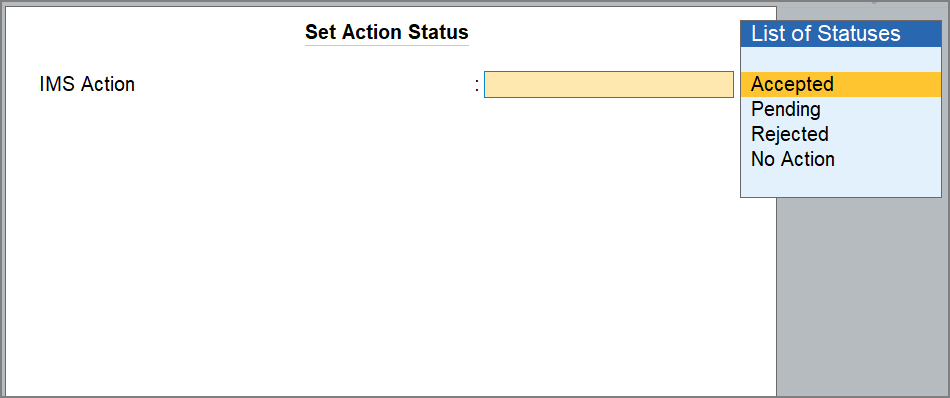Focus the IMS Action input field
The width and height of the screenshot is (950, 398).
pyautogui.click(x=608, y=84)
